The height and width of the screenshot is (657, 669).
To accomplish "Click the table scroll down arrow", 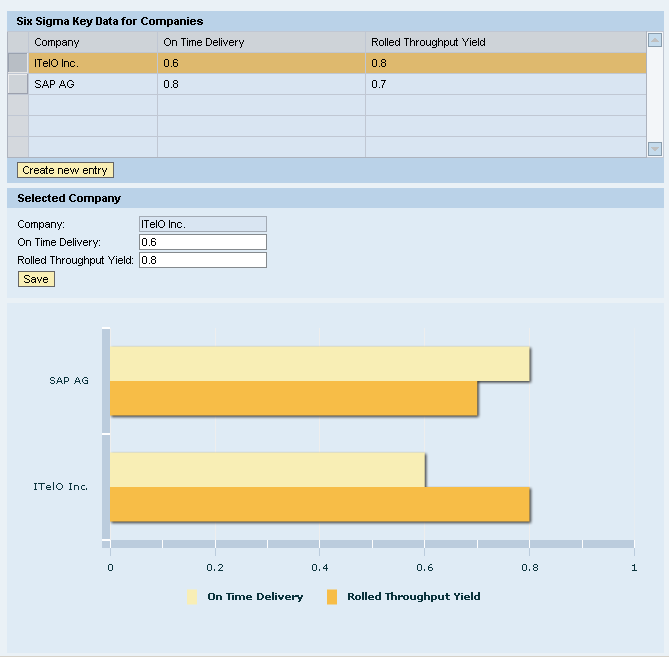I will coord(655,149).
